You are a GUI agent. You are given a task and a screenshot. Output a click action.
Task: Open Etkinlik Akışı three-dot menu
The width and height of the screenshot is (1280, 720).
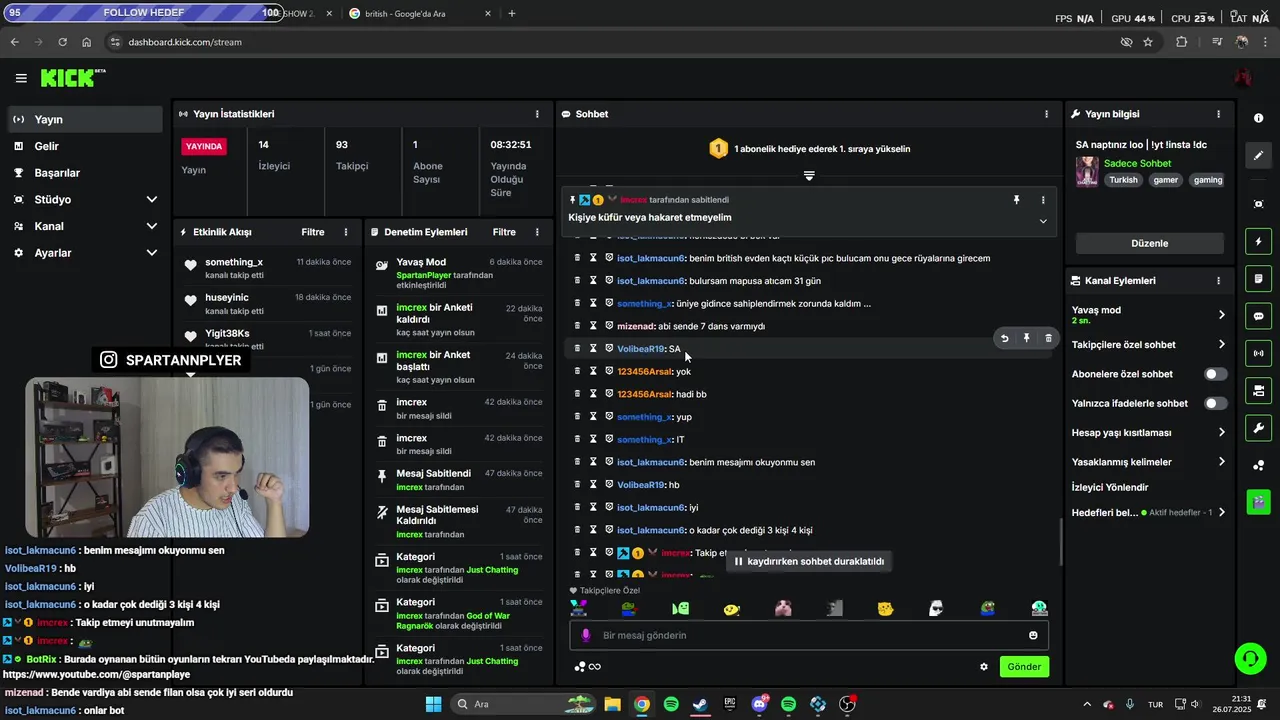pos(346,232)
